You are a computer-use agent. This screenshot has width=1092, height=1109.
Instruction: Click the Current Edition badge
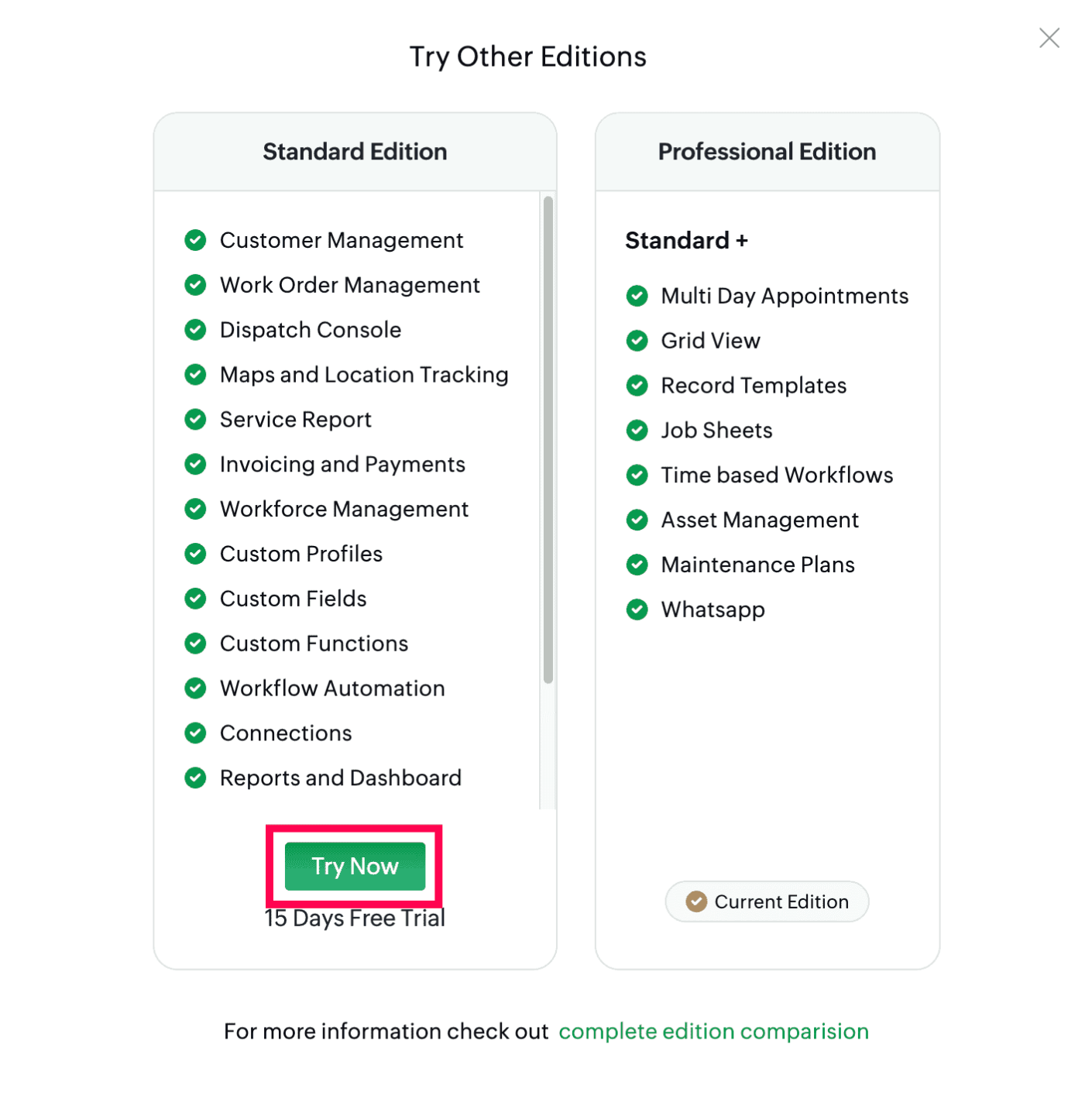pyautogui.click(x=766, y=901)
